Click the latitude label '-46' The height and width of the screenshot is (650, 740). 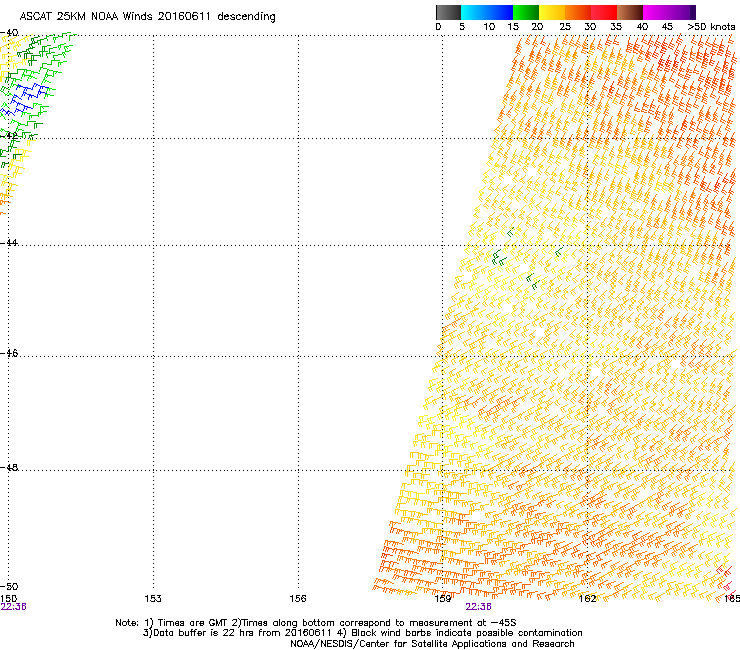click(9, 353)
